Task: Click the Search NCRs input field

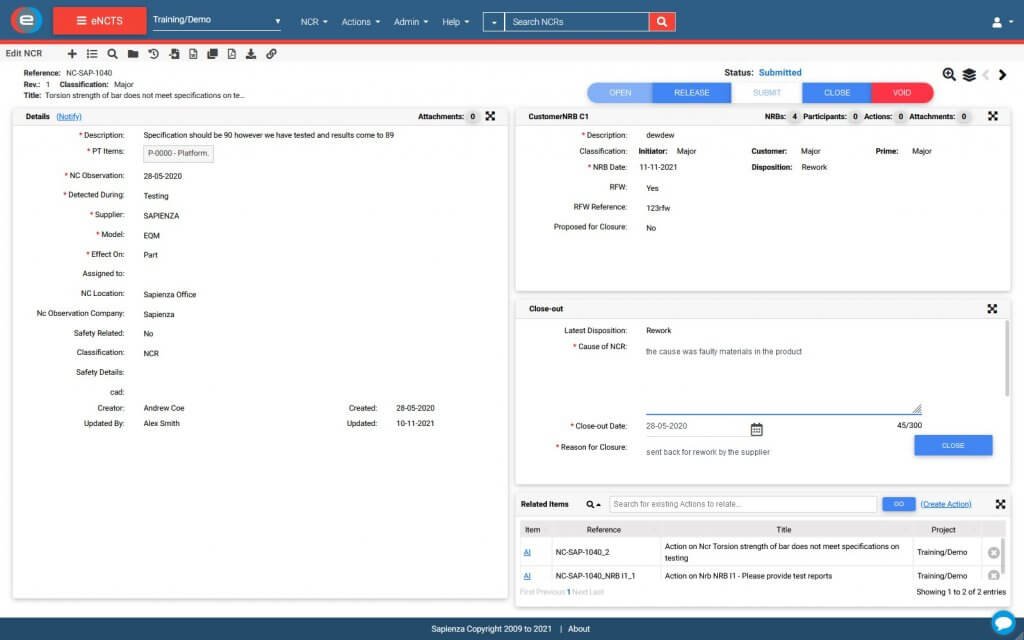Action: pos(576,21)
